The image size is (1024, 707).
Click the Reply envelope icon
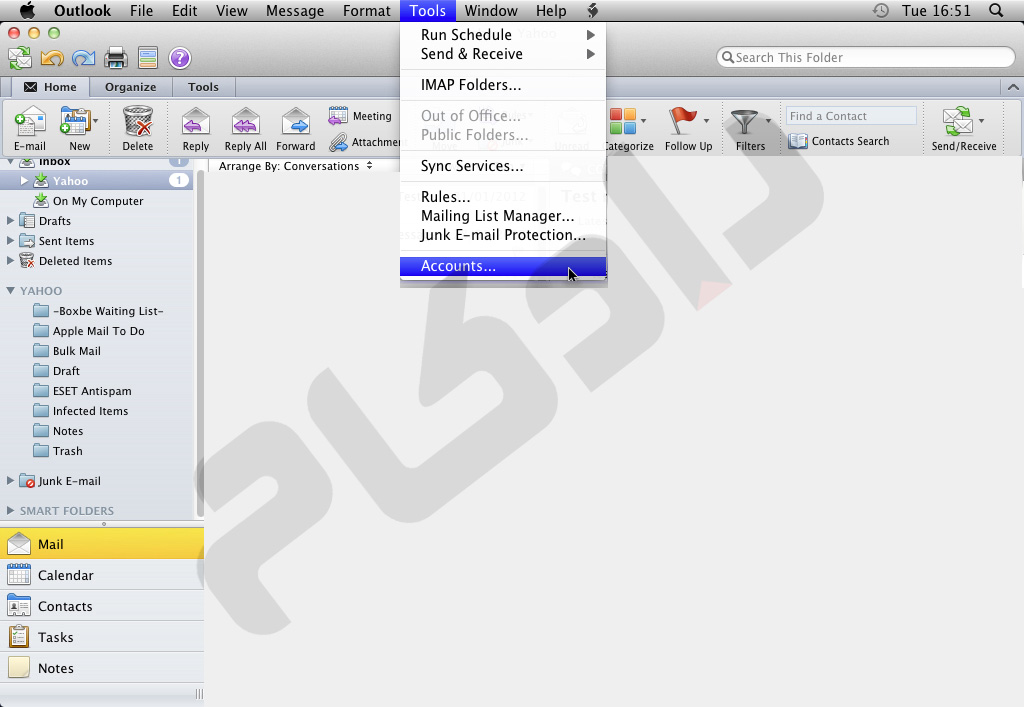196,123
